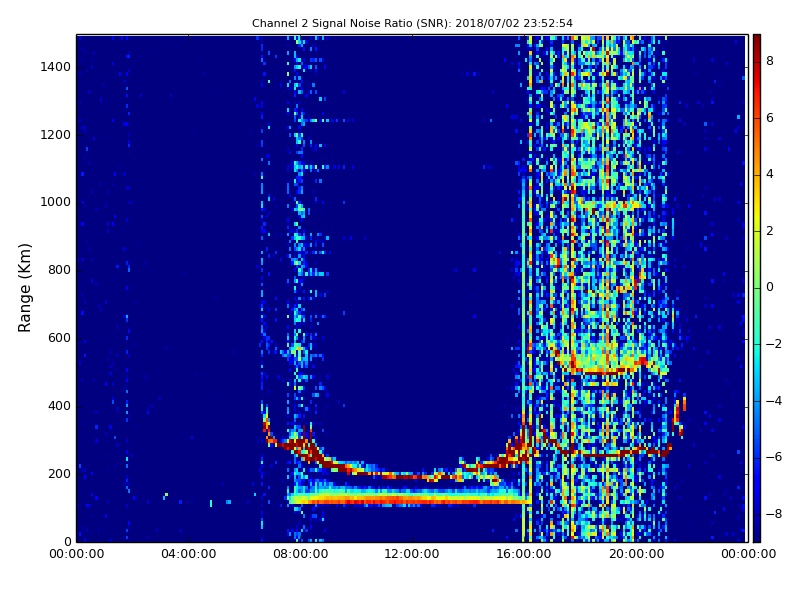800x600 pixels.
Task: Click the dark blue bottom of the colorbar
Action: coord(757,535)
